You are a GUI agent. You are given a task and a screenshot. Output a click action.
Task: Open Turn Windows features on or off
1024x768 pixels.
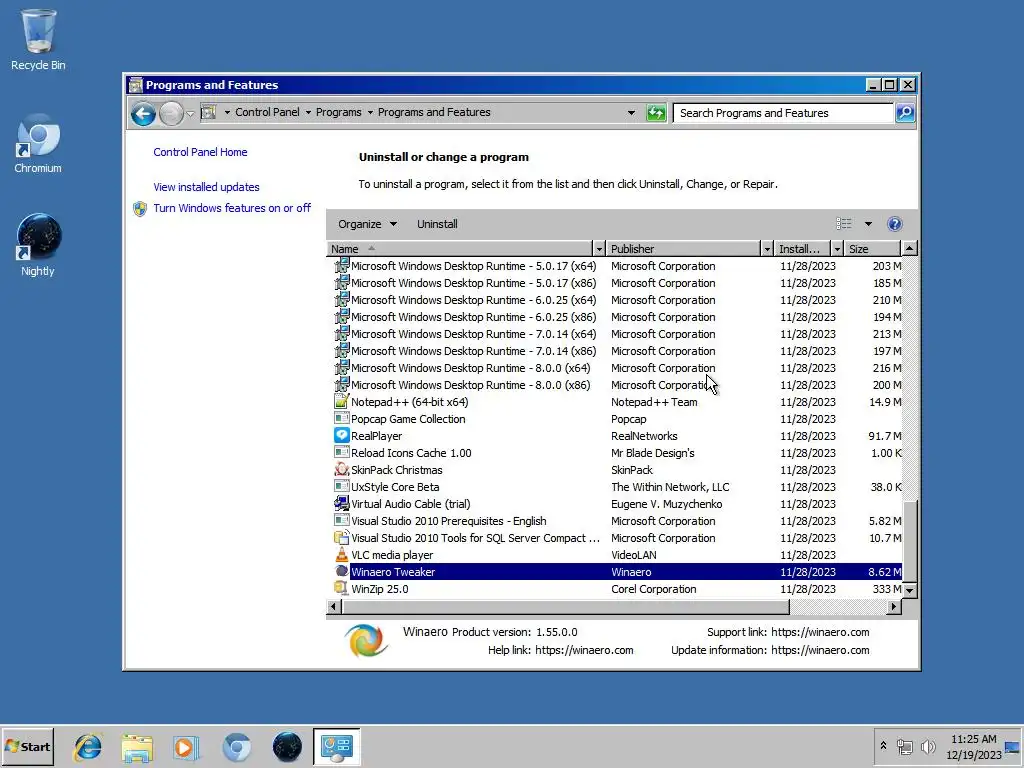click(232, 208)
